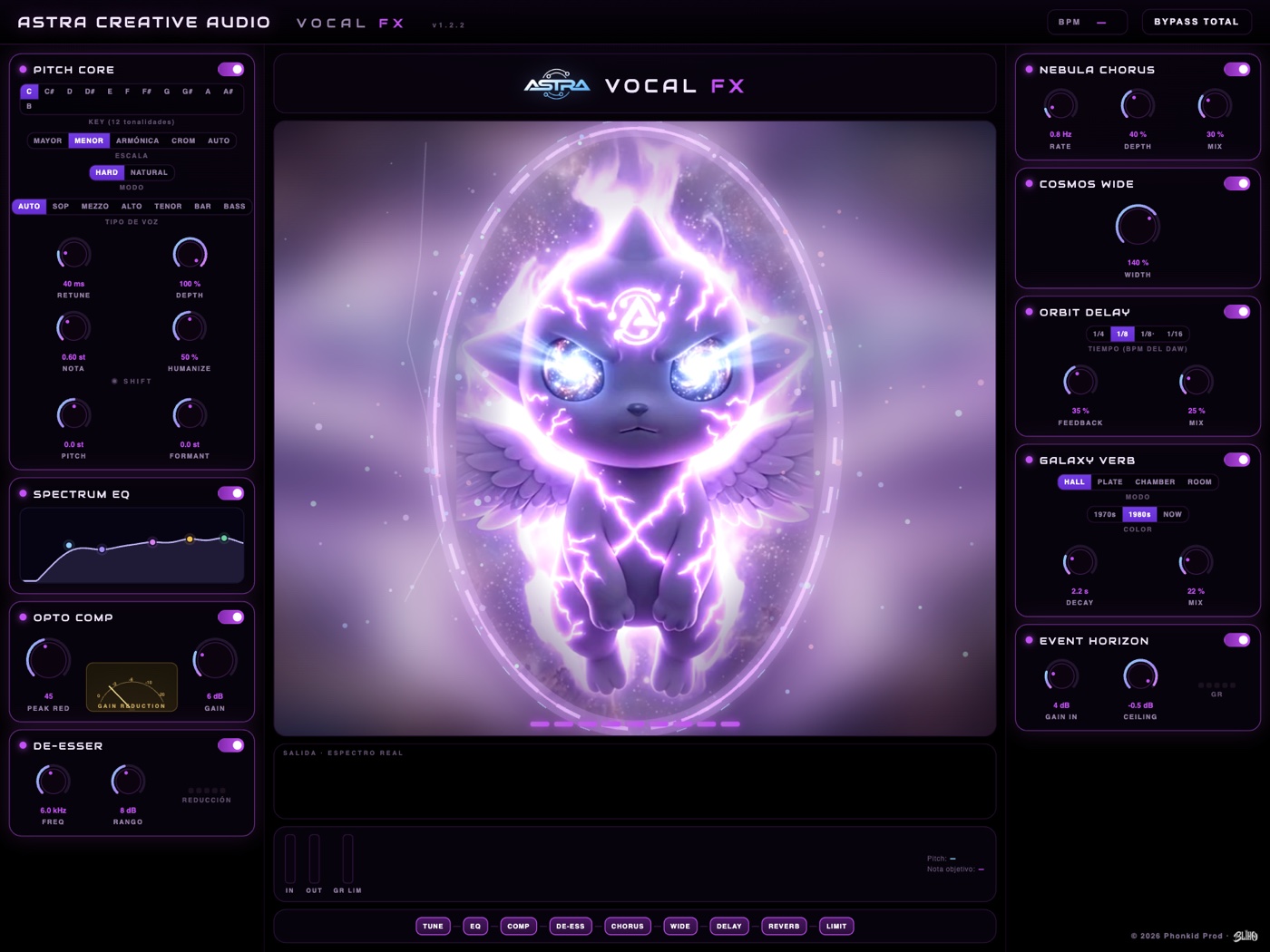Click the Gain Reduction meter in Opto Comp

[x=132, y=687]
